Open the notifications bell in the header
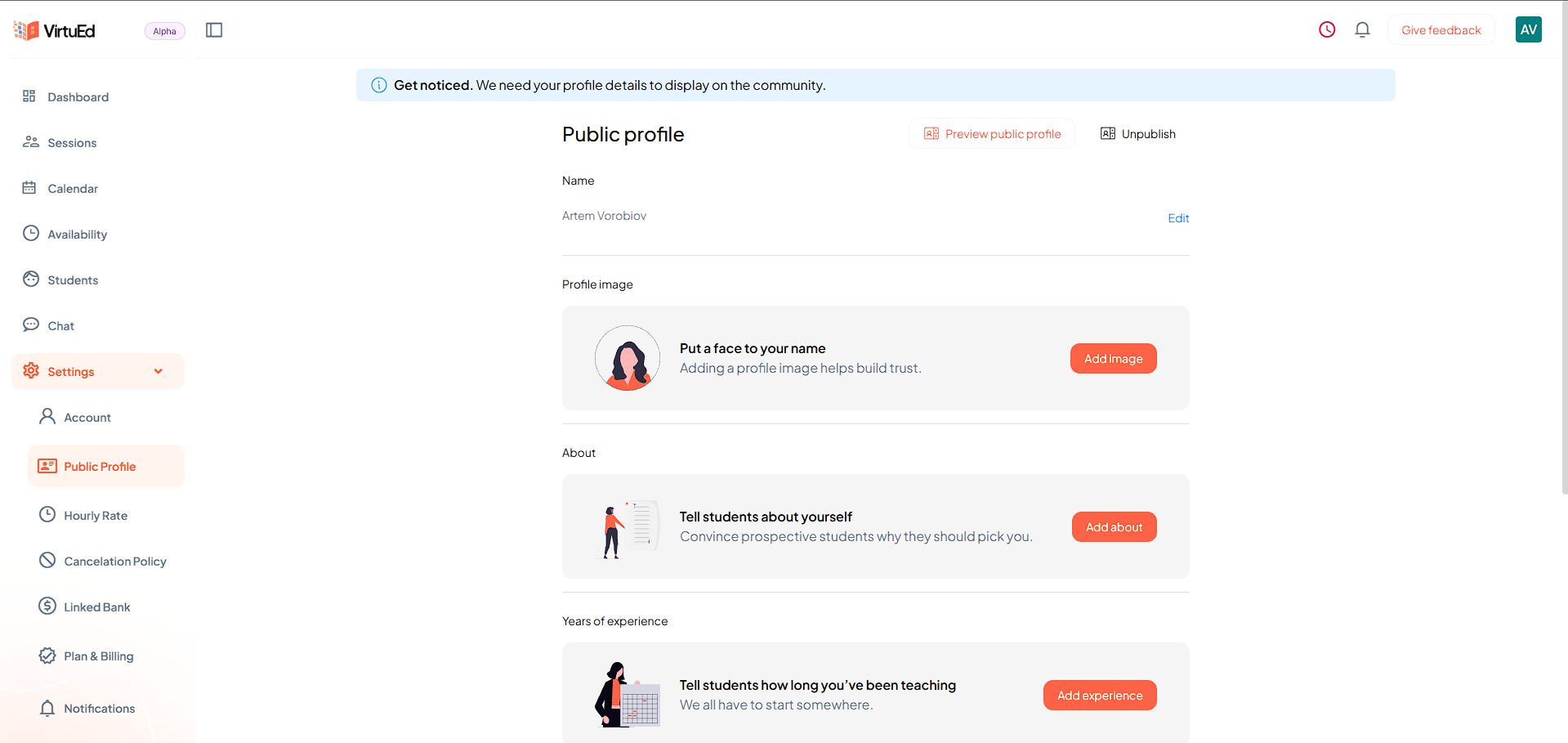This screenshot has width=1568, height=743. pyautogui.click(x=1362, y=29)
